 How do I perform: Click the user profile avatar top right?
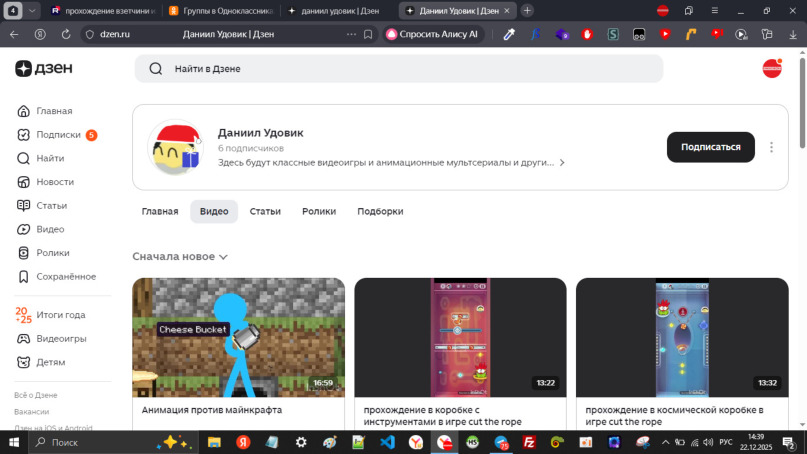coord(772,69)
